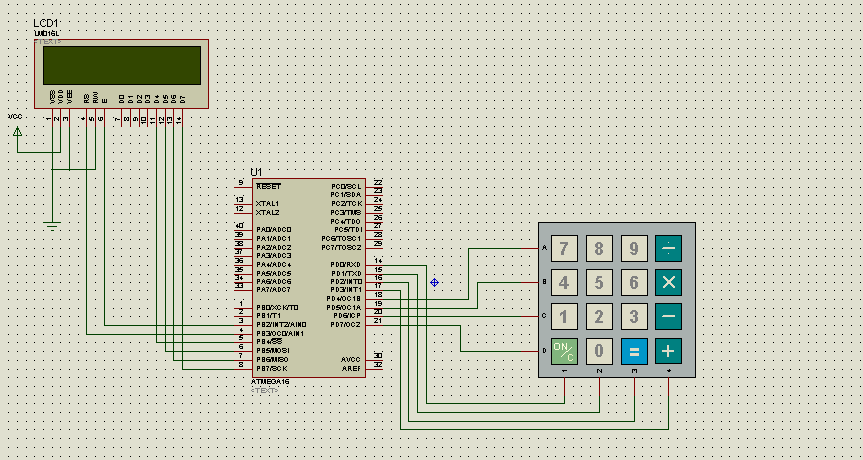Image resolution: width=863 pixels, height=460 pixels.
Task: Click the RESET pin label on U1
Action: (x=269, y=187)
